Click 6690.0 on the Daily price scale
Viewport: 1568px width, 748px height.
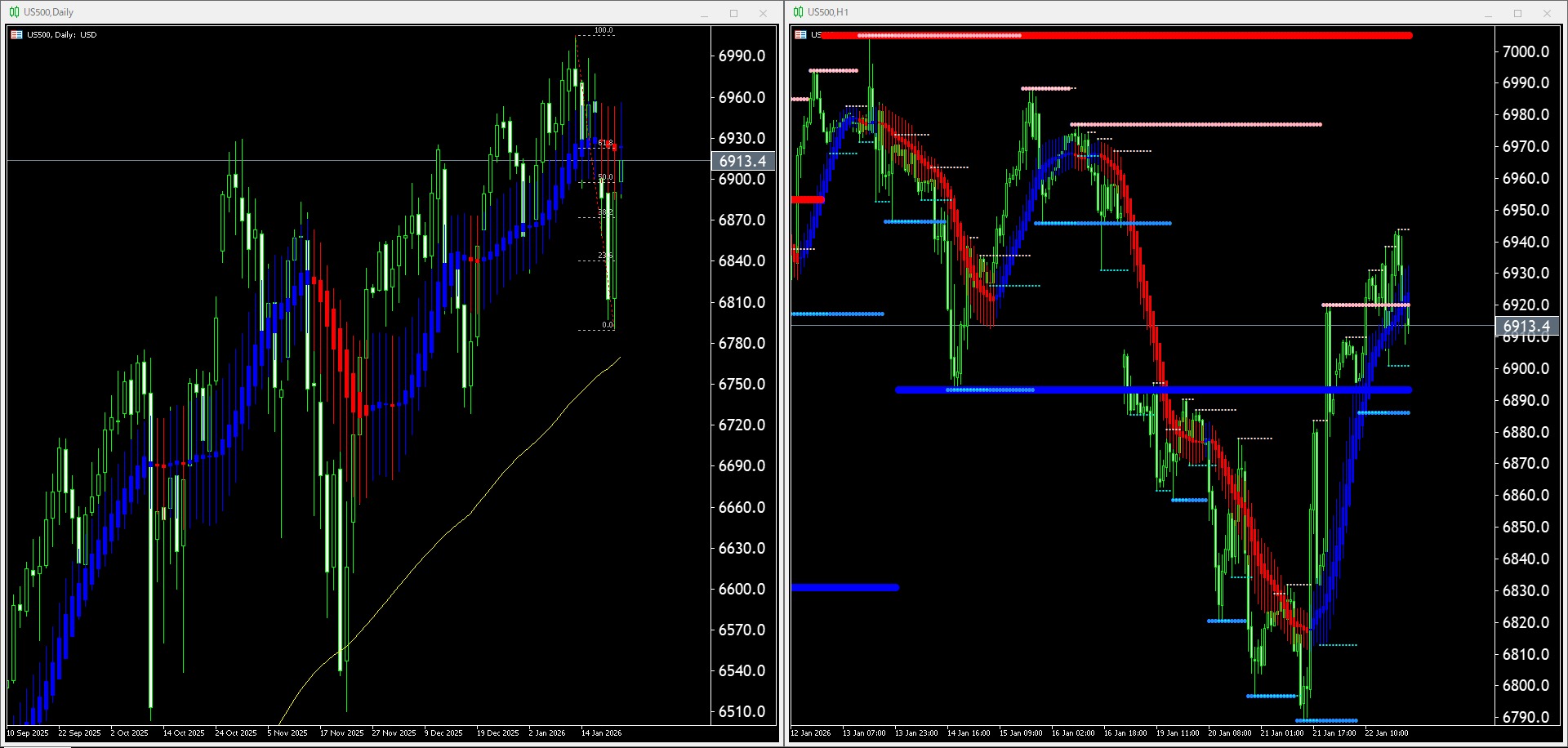[x=742, y=465]
